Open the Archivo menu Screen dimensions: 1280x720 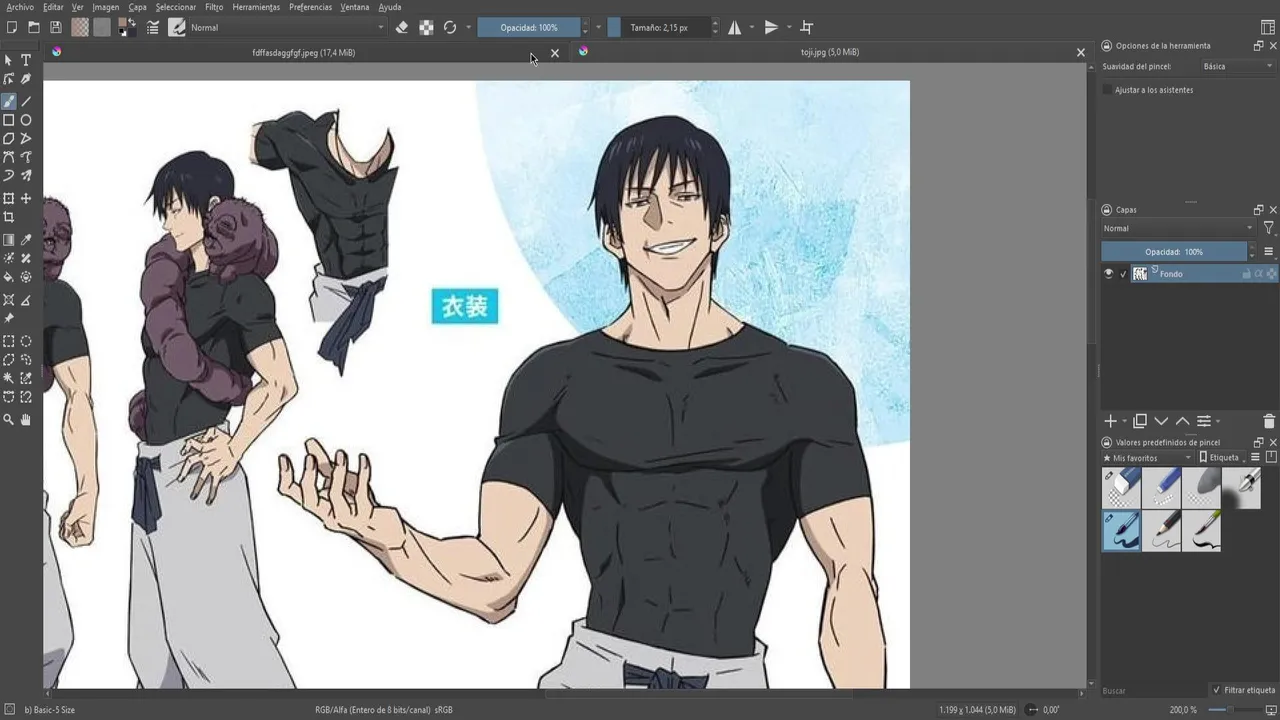(x=20, y=7)
